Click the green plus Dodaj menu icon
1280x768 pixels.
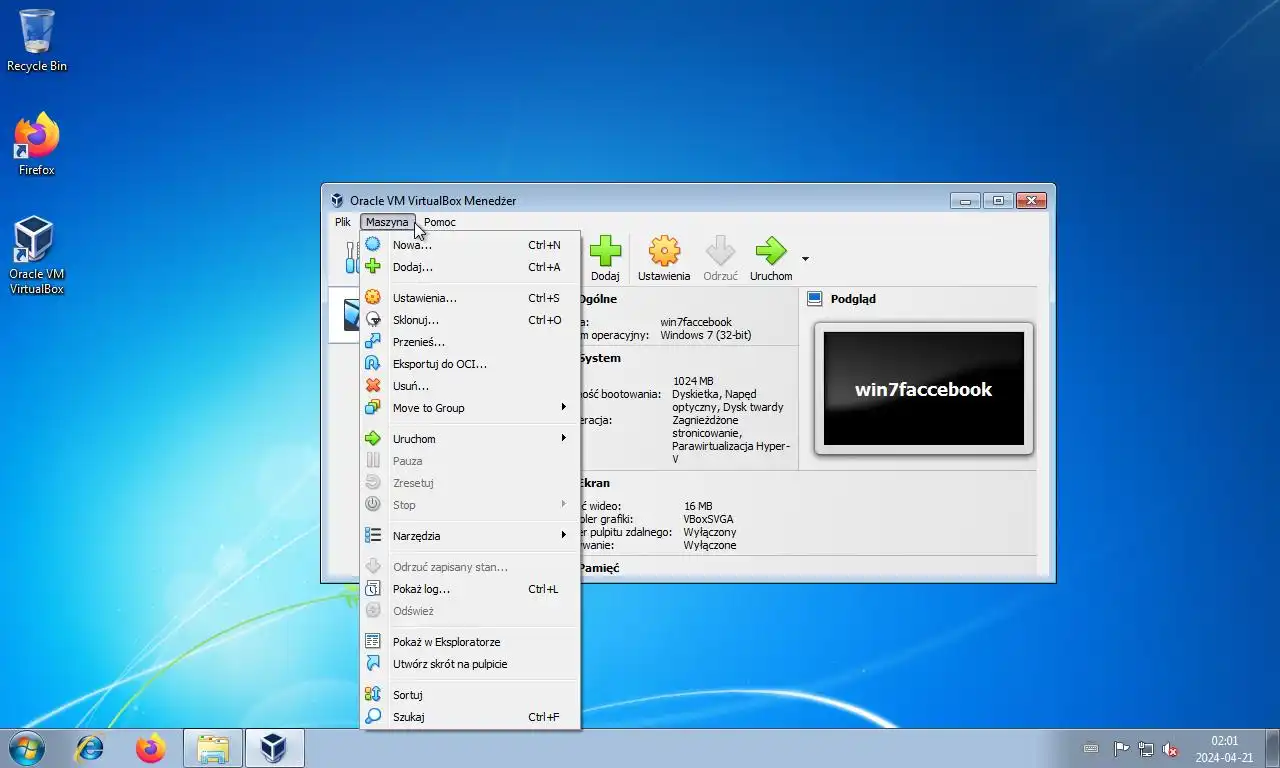(x=373, y=267)
